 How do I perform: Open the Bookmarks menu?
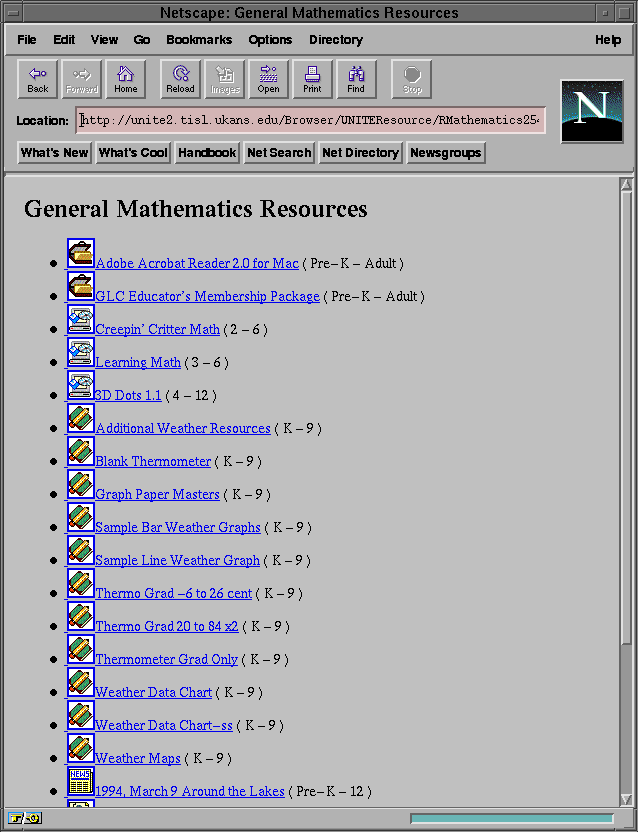199,40
